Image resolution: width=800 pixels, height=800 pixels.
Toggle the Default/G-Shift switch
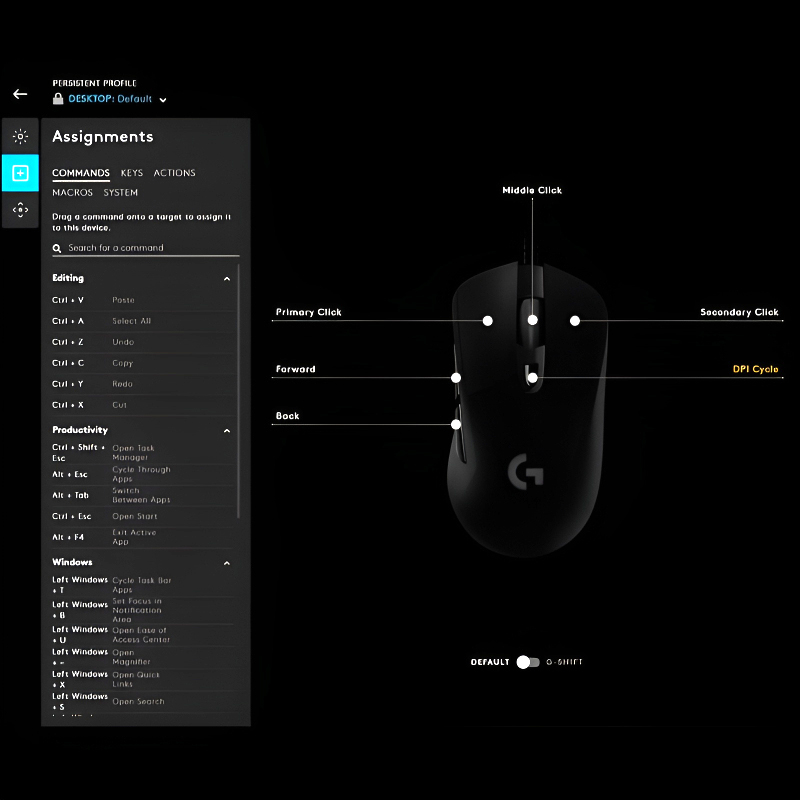pyautogui.click(x=527, y=662)
